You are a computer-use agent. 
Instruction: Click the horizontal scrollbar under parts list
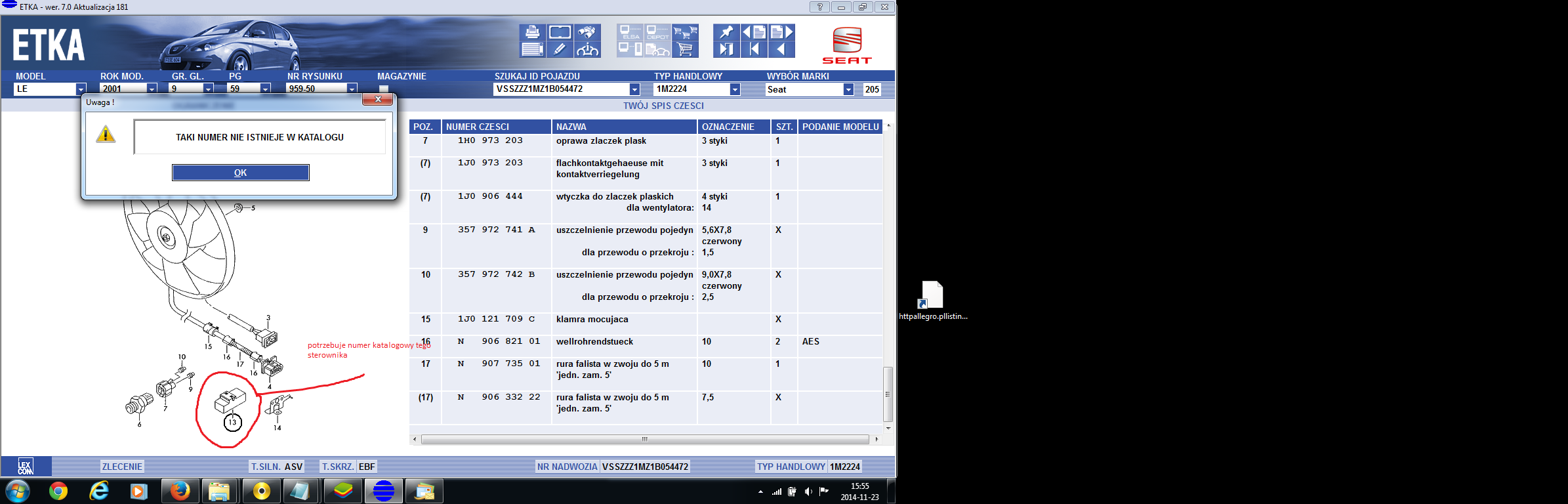645,439
